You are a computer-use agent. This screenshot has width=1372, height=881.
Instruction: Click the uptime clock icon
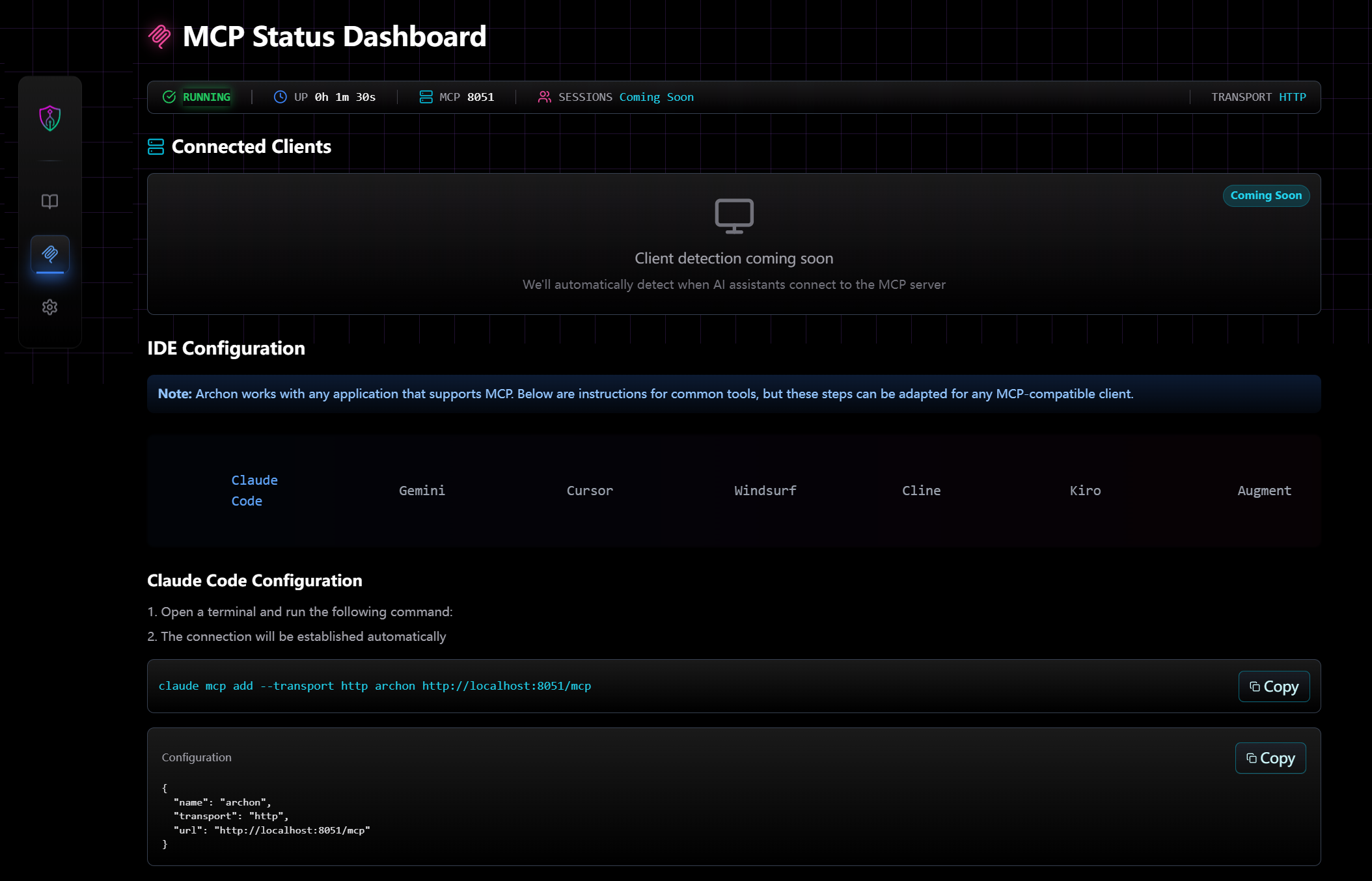280,97
